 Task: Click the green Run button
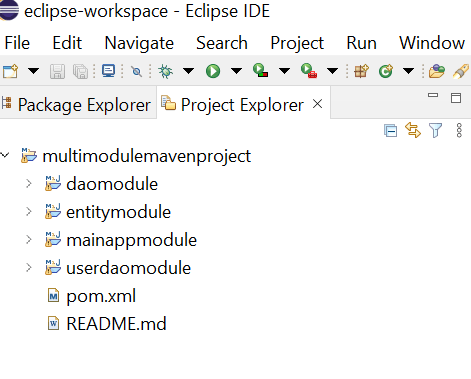click(213, 71)
